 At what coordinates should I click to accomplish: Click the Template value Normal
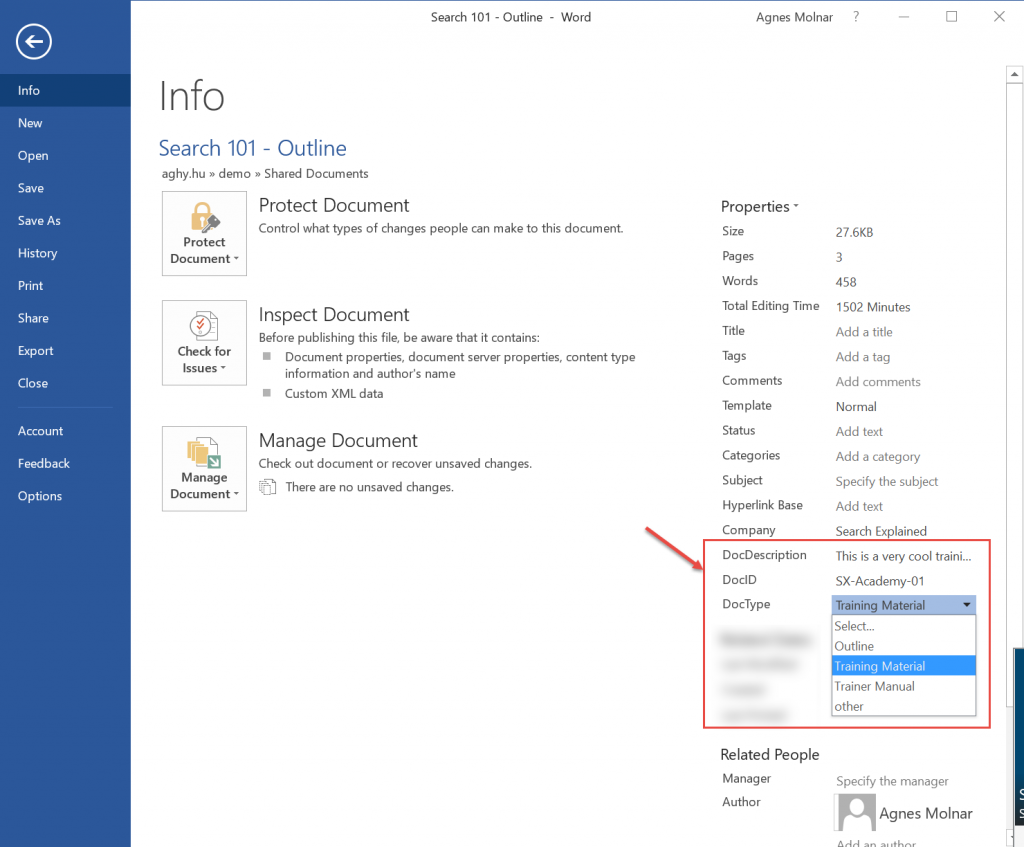coord(856,407)
